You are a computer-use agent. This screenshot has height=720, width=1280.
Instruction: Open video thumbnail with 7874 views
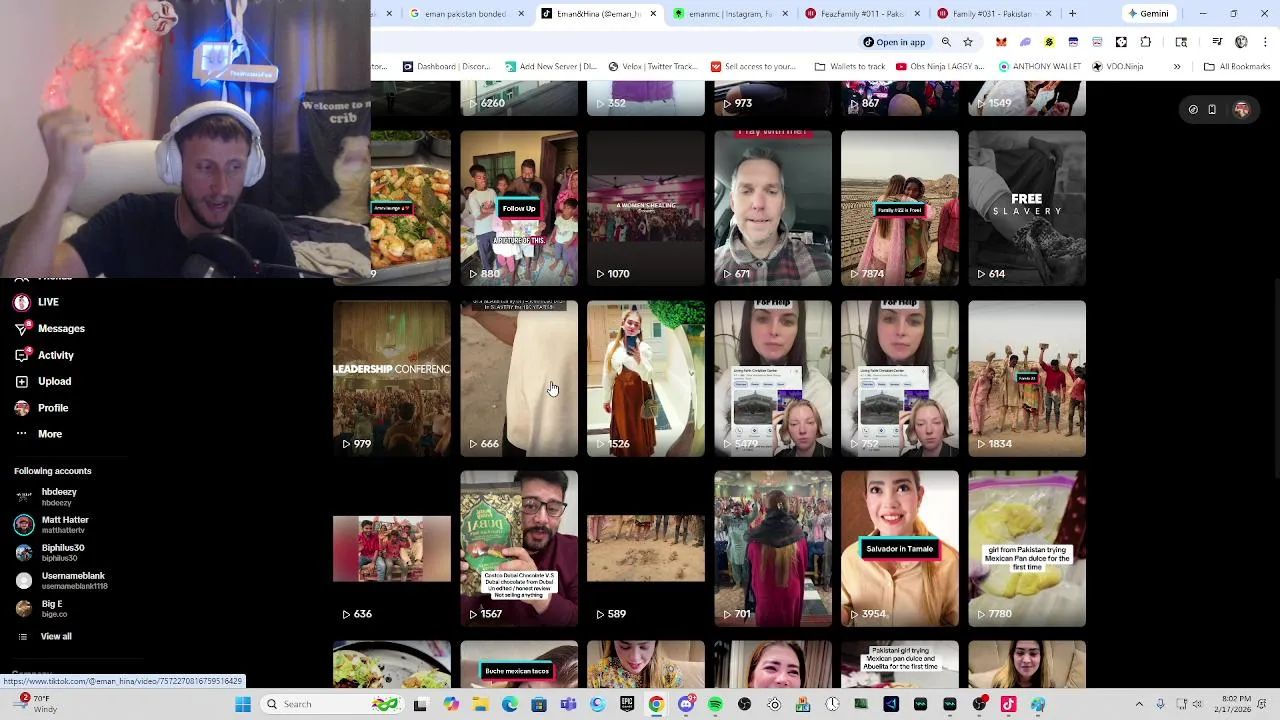click(x=900, y=208)
